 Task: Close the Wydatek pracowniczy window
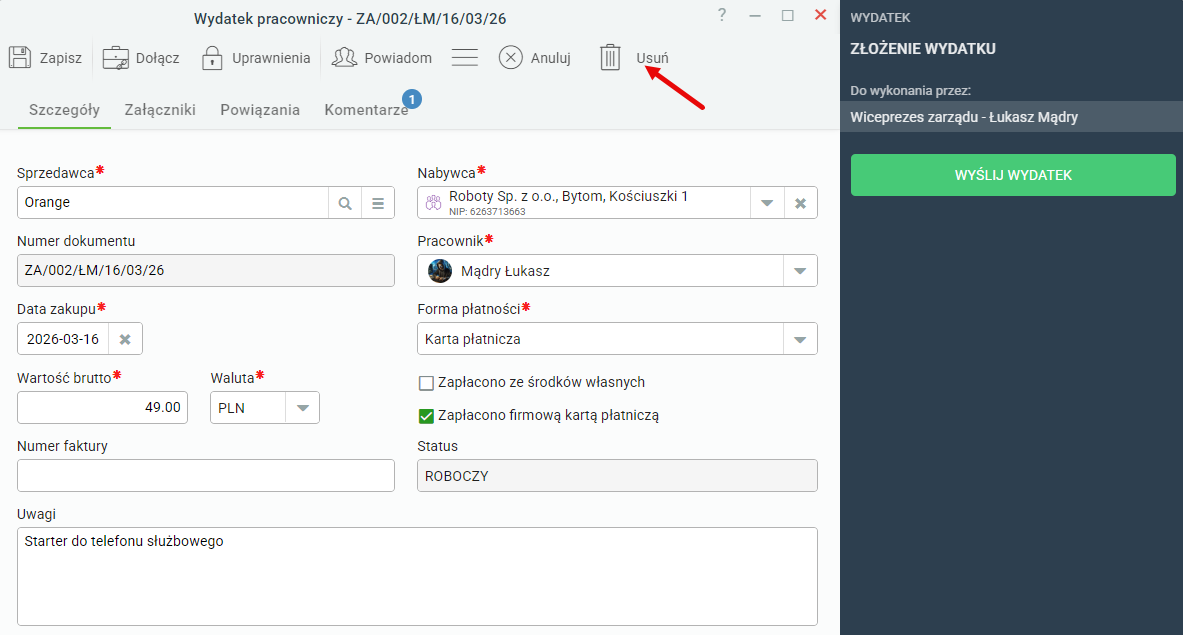click(x=821, y=15)
